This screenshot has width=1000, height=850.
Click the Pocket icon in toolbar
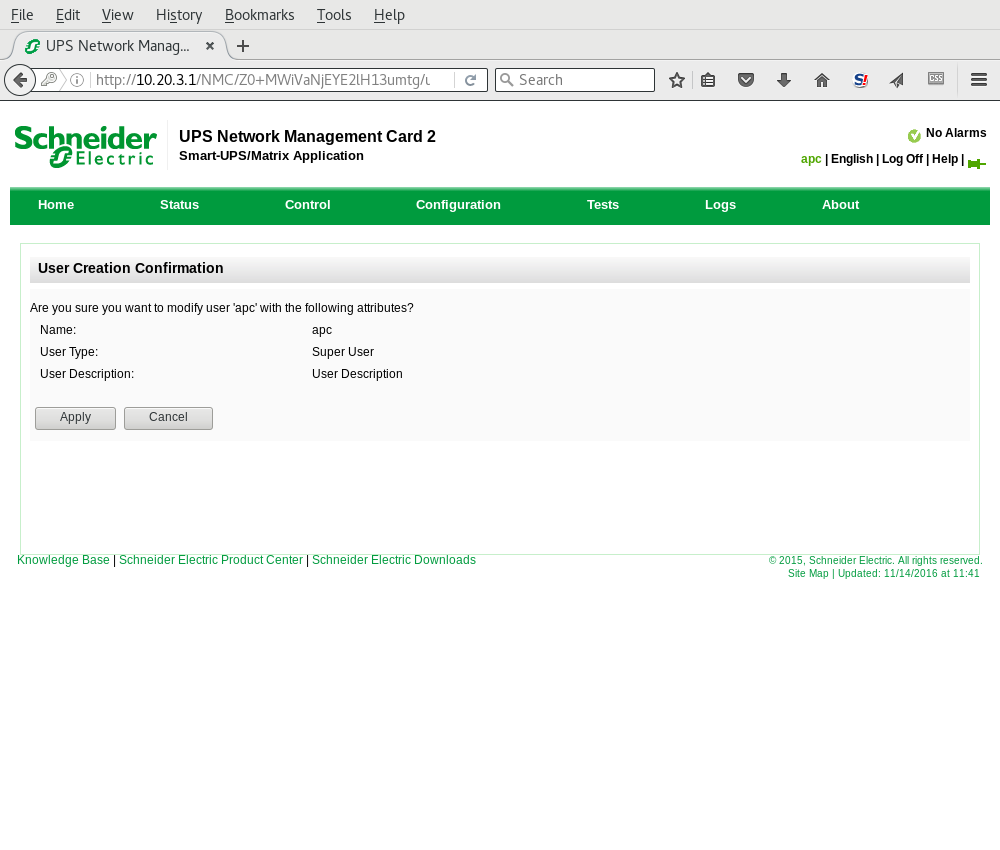746,80
